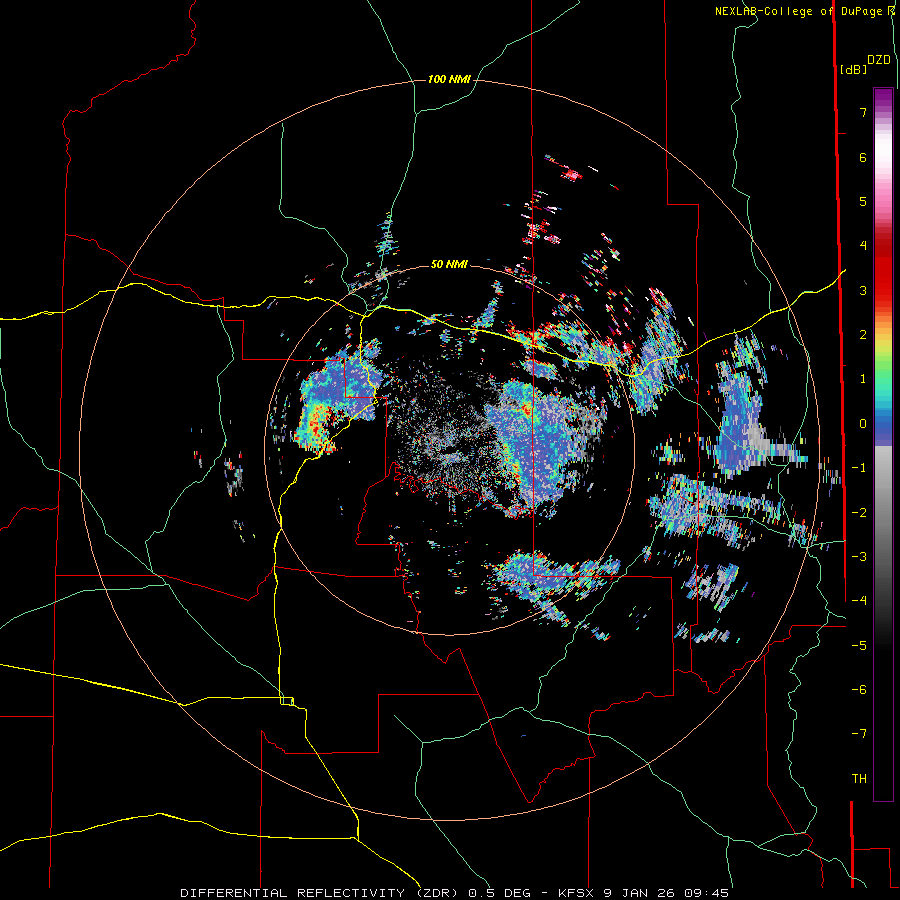Click the "[dB]" units label
The height and width of the screenshot is (900, 900).
[854, 69]
